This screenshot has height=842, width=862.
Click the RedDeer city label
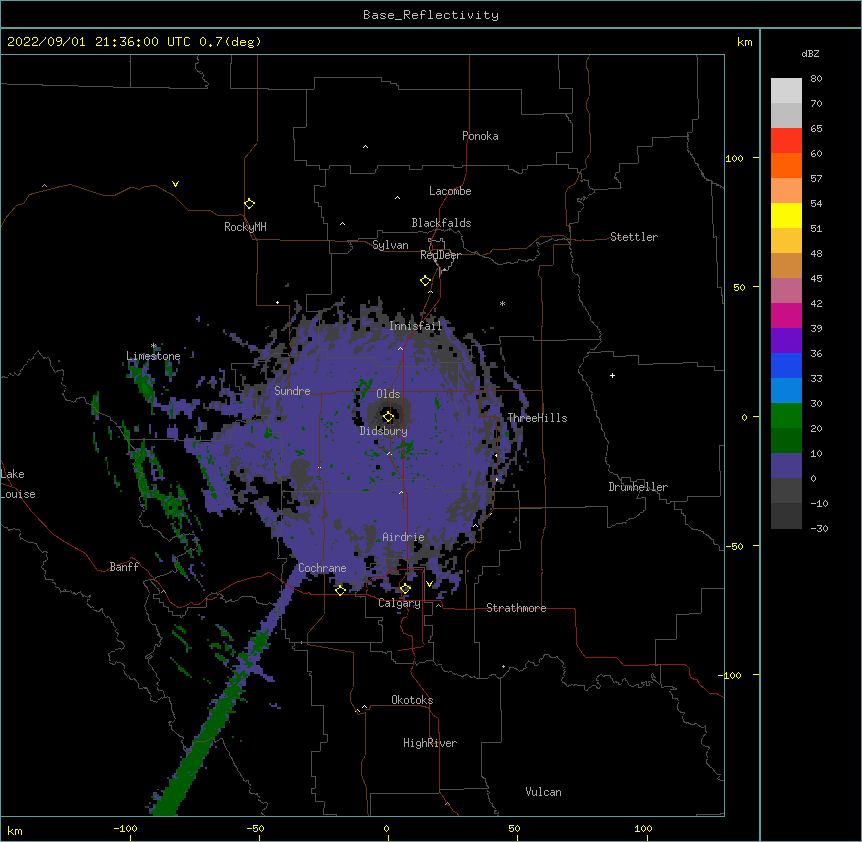pyautogui.click(x=440, y=255)
